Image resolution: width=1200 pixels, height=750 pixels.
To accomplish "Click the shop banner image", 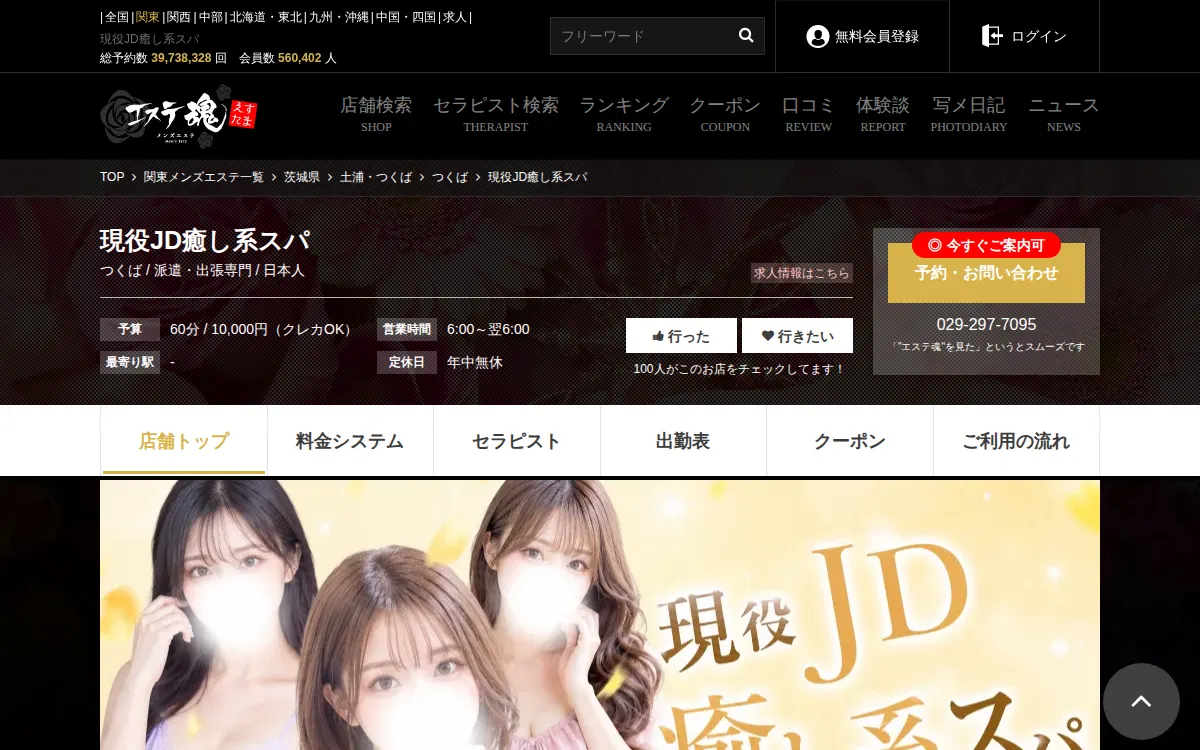I will click(600, 615).
